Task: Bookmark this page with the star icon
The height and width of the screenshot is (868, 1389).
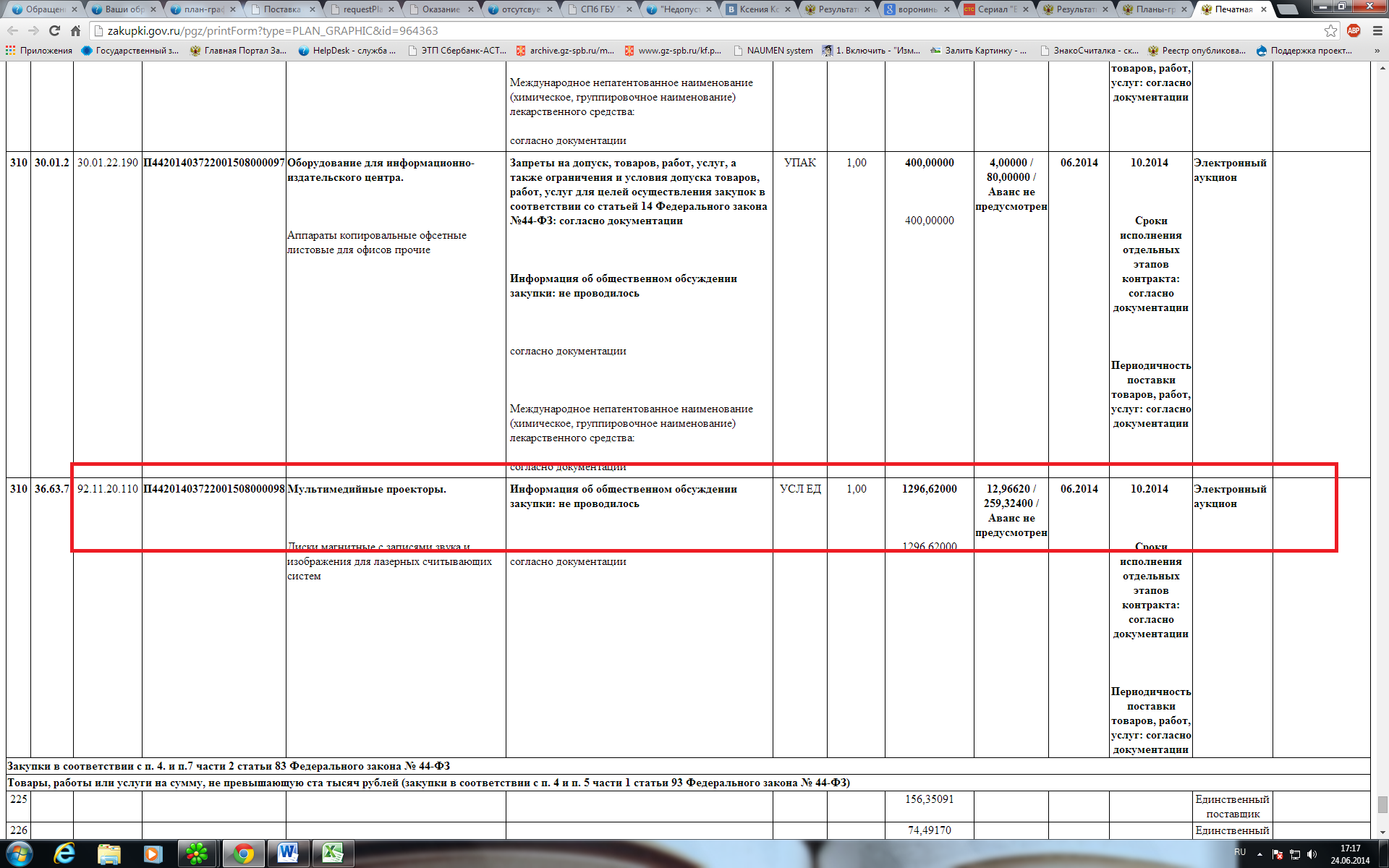Action: pos(1330,31)
